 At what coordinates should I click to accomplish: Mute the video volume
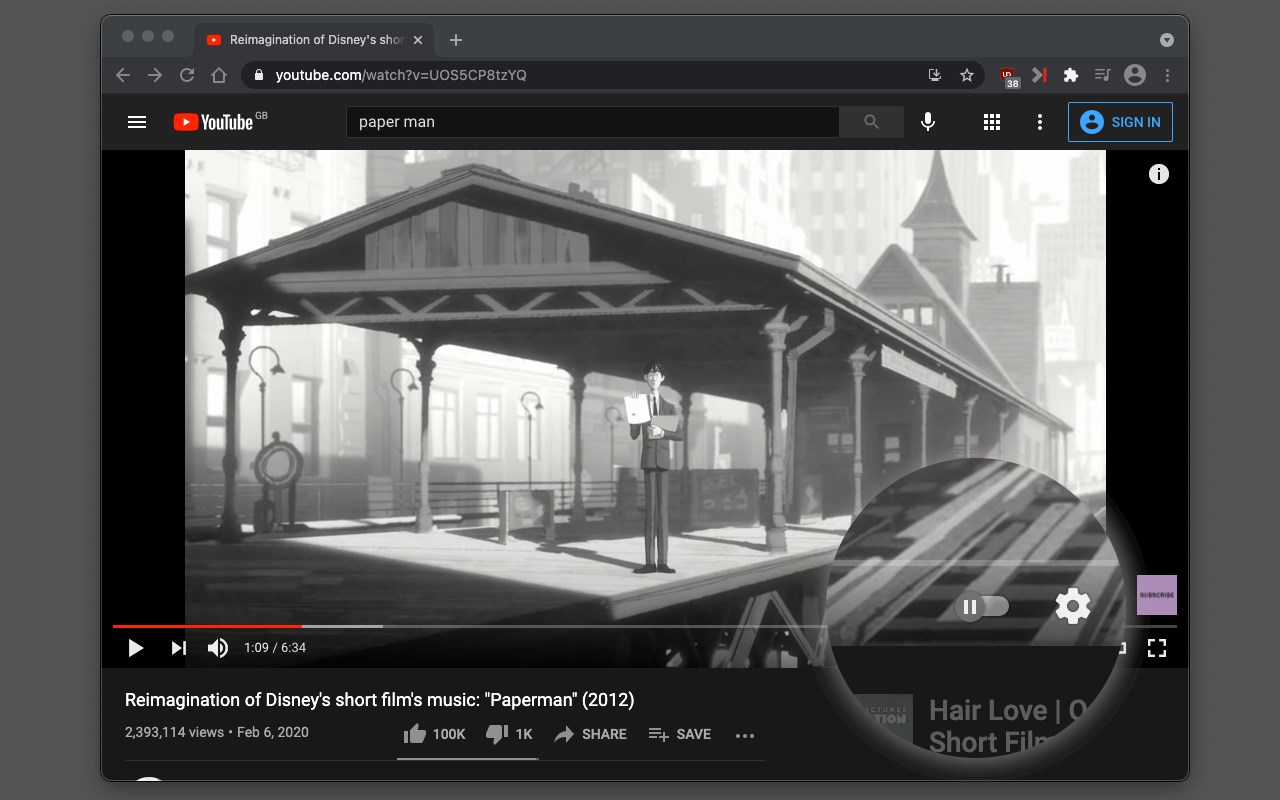[x=217, y=648]
